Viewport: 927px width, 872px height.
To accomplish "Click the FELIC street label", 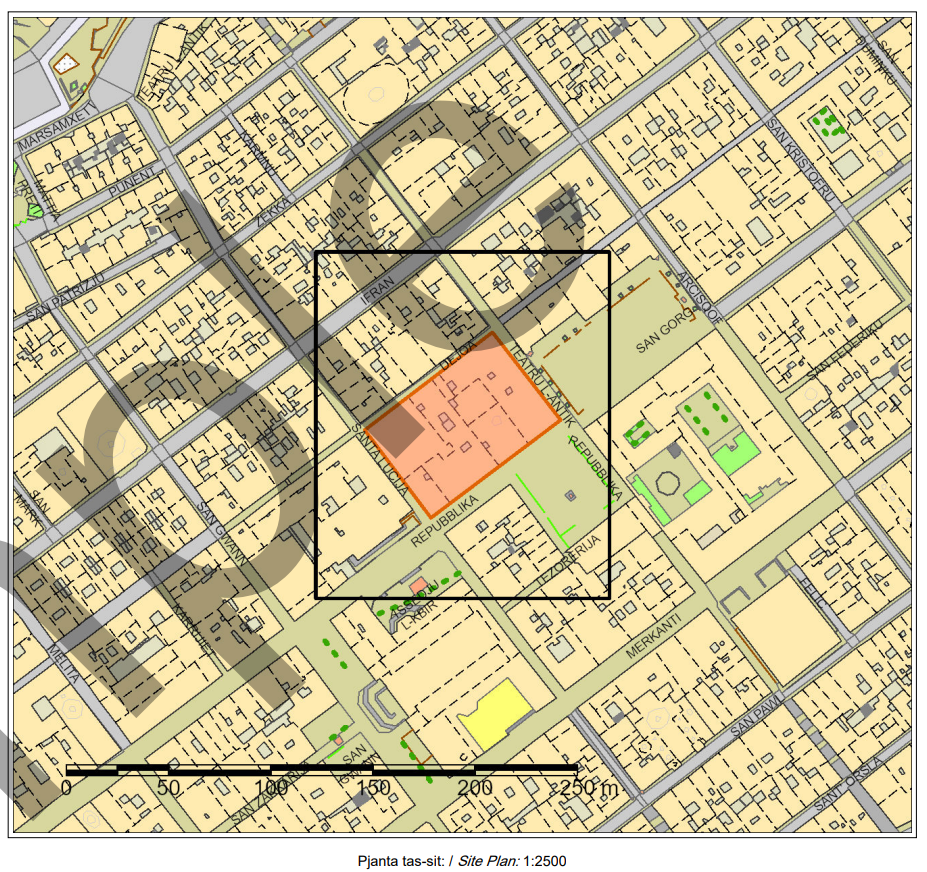I will tap(812, 591).
